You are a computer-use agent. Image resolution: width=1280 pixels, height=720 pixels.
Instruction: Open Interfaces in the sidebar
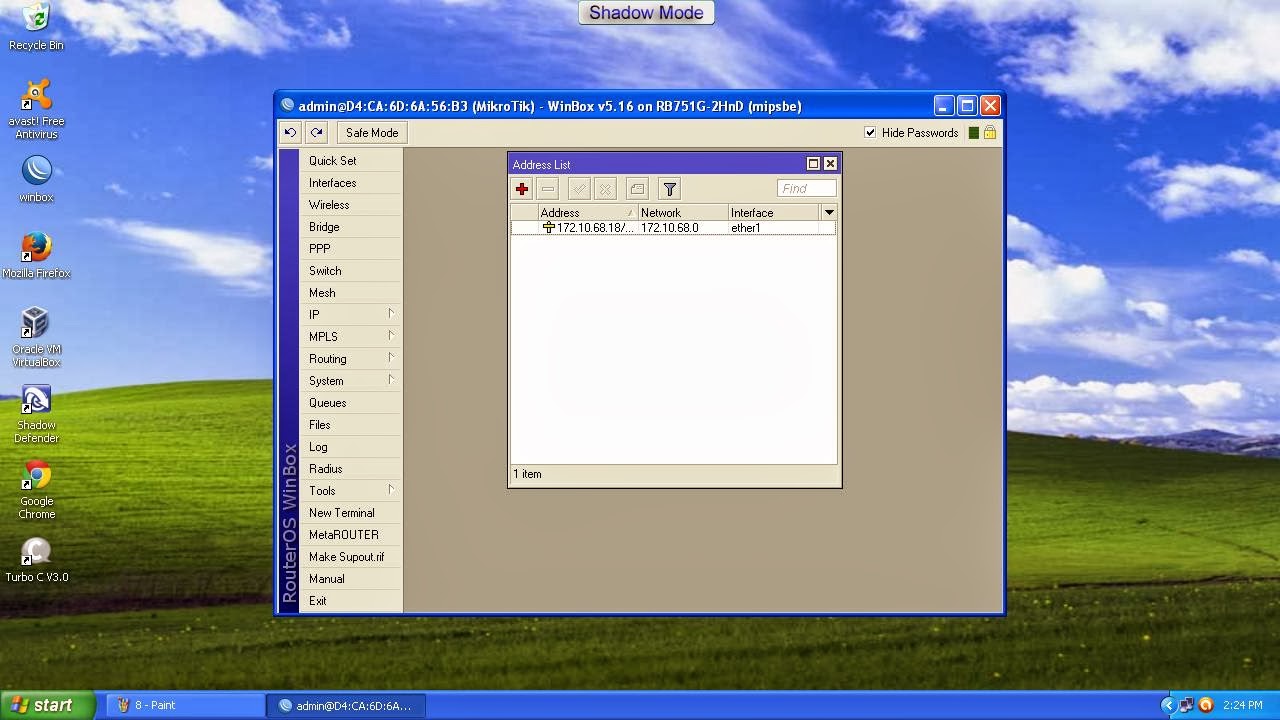pyautogui.click(x=350, y=183)
